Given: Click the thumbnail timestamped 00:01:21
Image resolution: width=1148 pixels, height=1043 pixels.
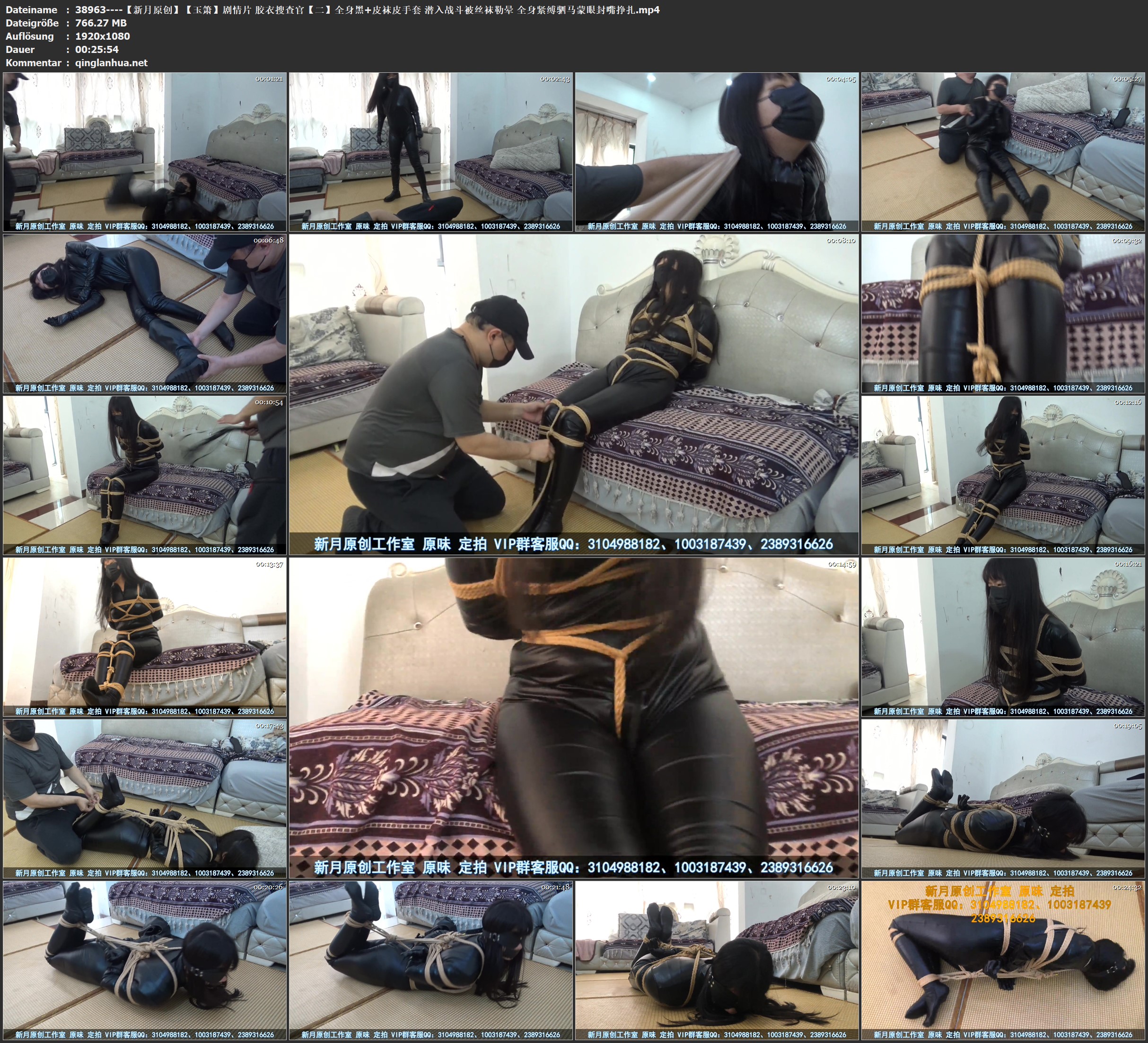Looking at the screenshot, I should pos(145,152).
